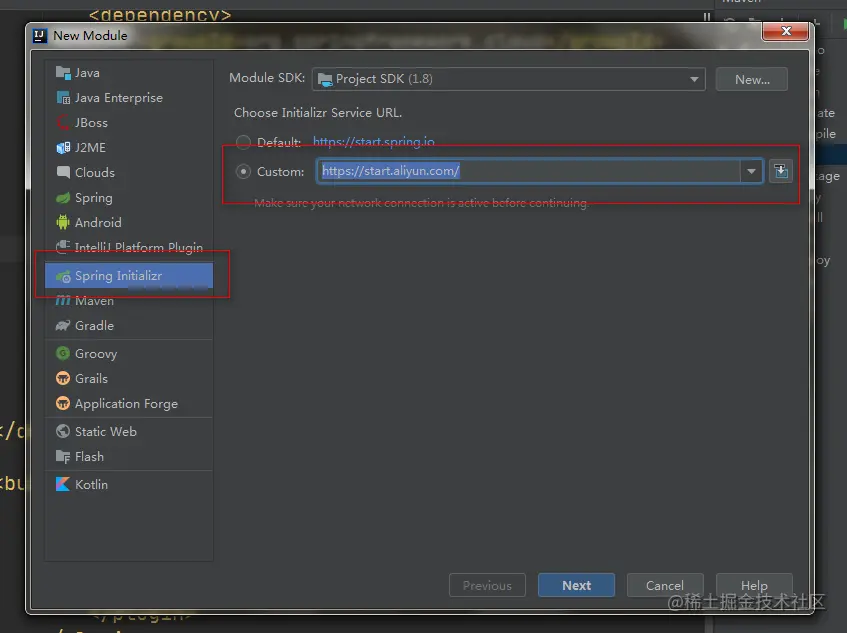Select the Grails module type
The image size is (847, 633).
[x=129, y=379]
